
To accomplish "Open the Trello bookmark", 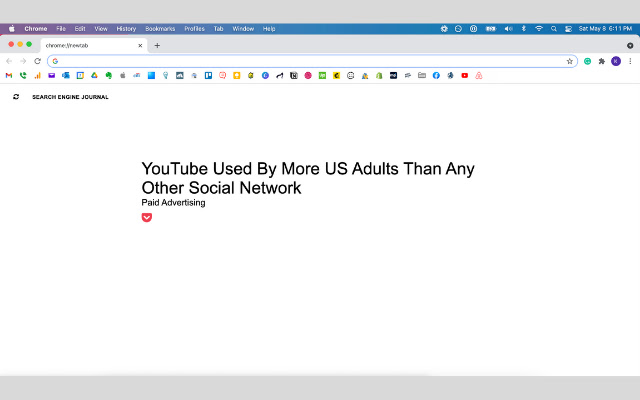I will pyautogui.click(x=208, y=76).
